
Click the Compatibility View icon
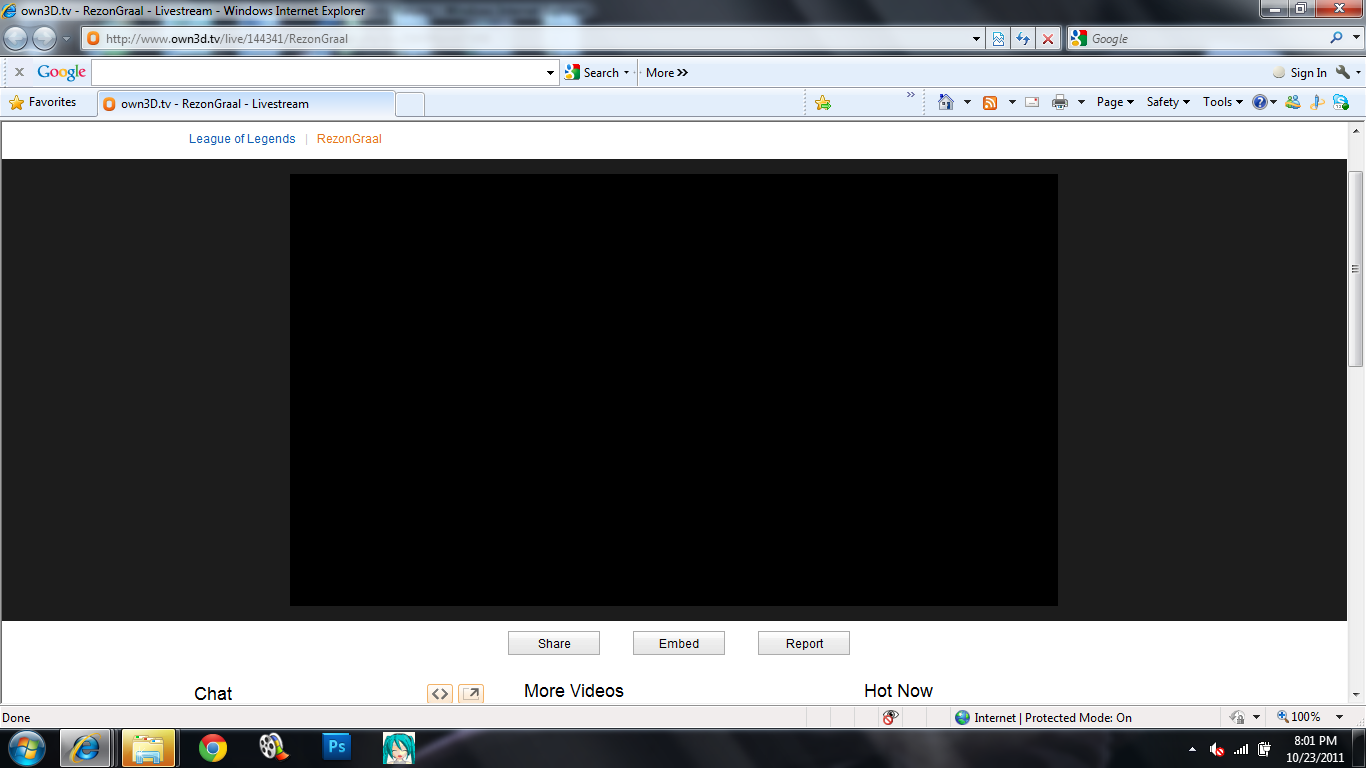[998, 39]
